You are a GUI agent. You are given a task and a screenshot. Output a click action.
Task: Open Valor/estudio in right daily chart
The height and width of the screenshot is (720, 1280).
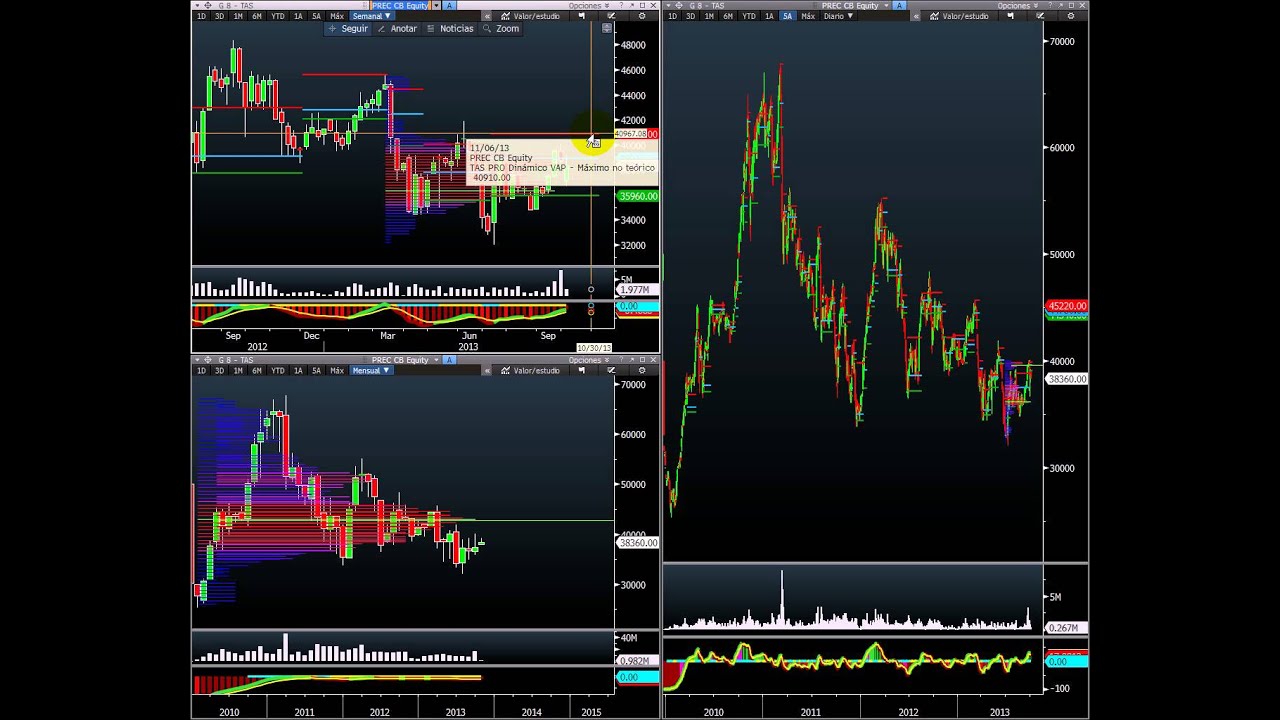click(959, 16)
